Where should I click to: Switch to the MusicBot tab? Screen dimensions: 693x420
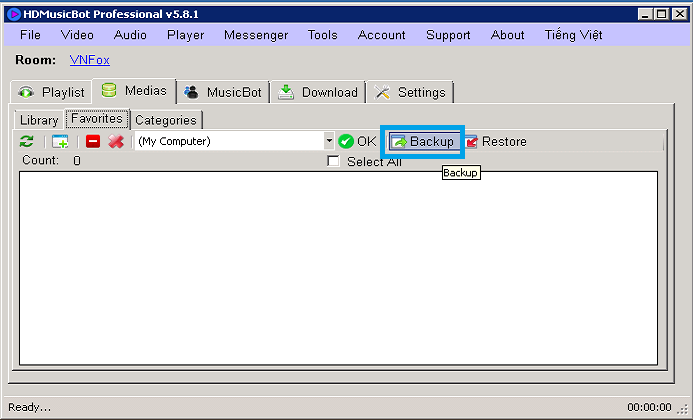[223, 92]
